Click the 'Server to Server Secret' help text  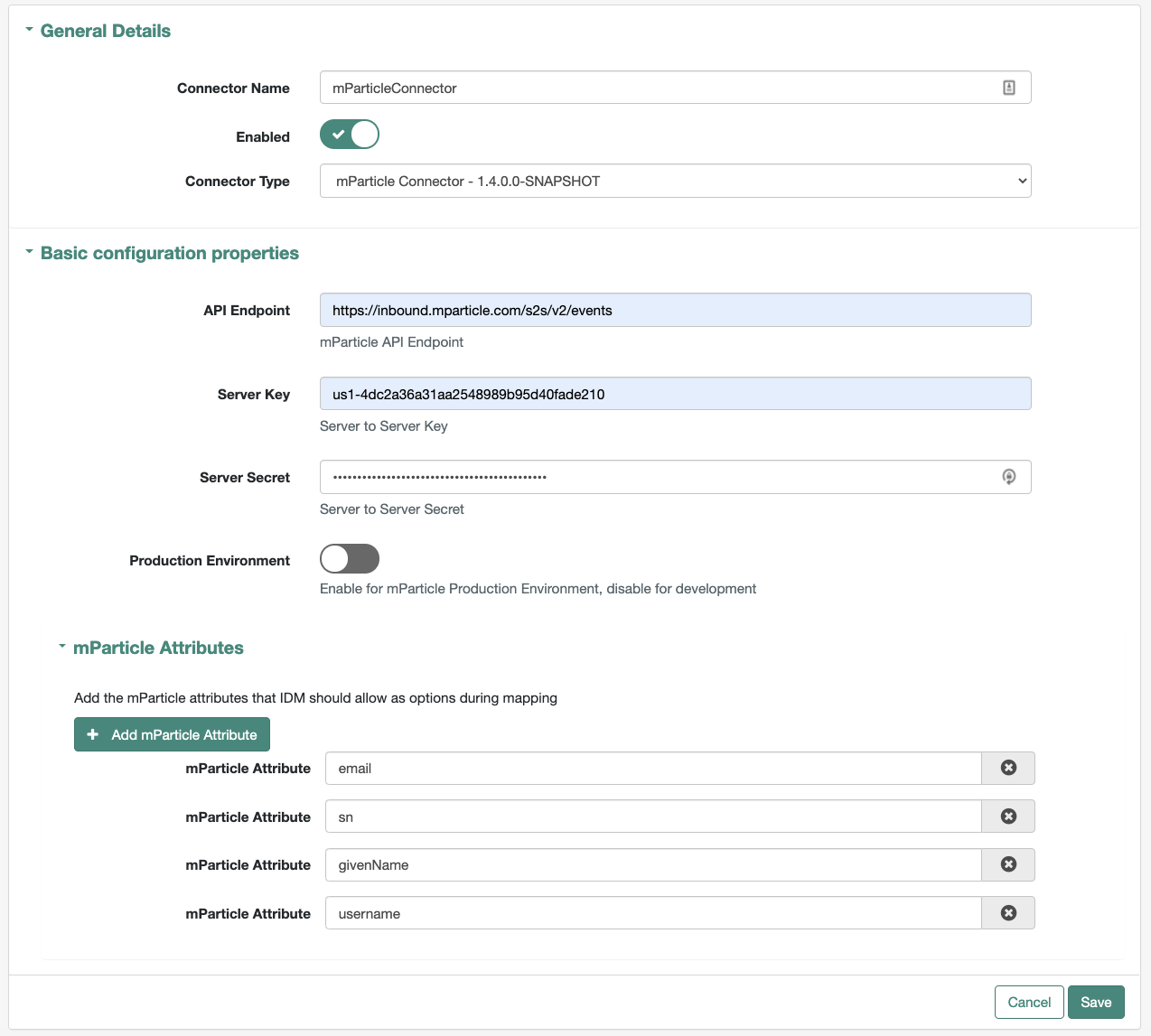point(392,509)
